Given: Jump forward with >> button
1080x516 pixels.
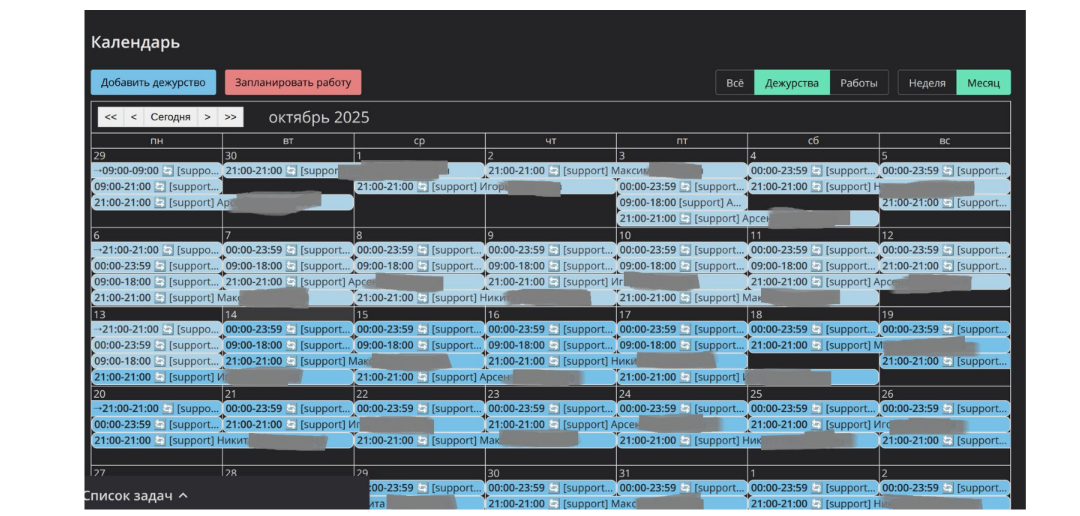Looking at the screenshot, I should click(x=231, y=117).
